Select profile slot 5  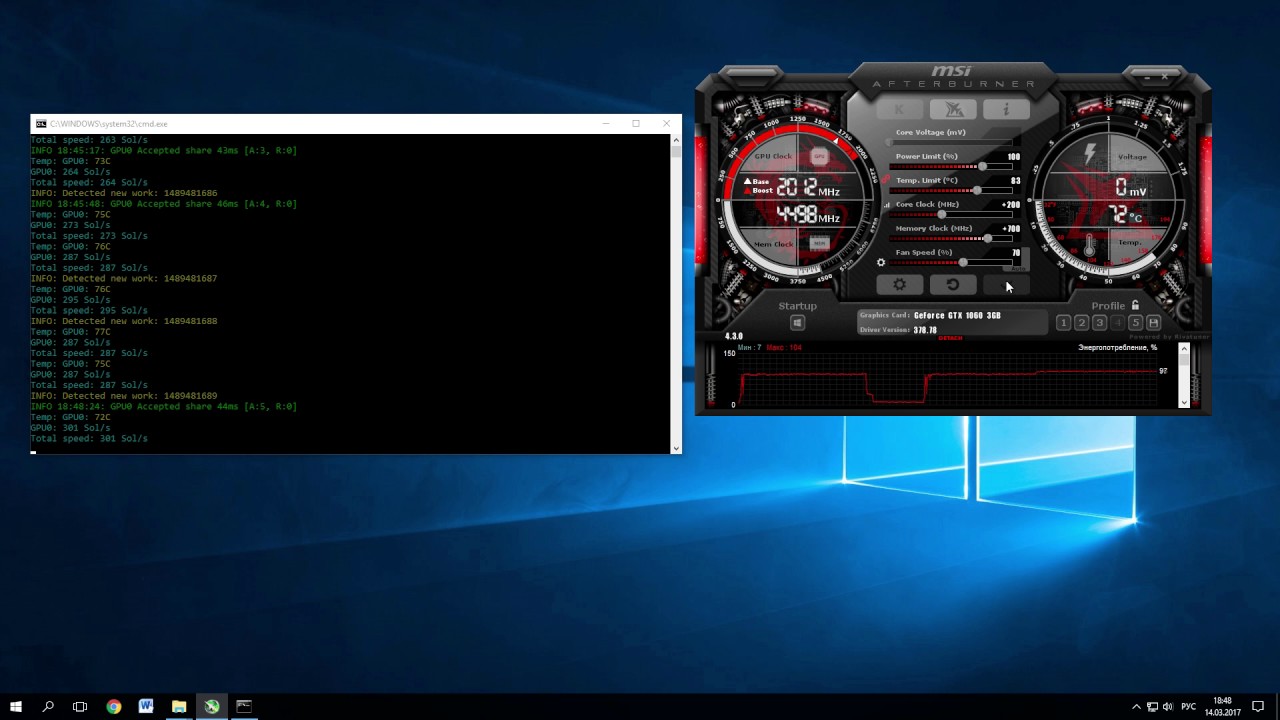tap(1135, 323)
